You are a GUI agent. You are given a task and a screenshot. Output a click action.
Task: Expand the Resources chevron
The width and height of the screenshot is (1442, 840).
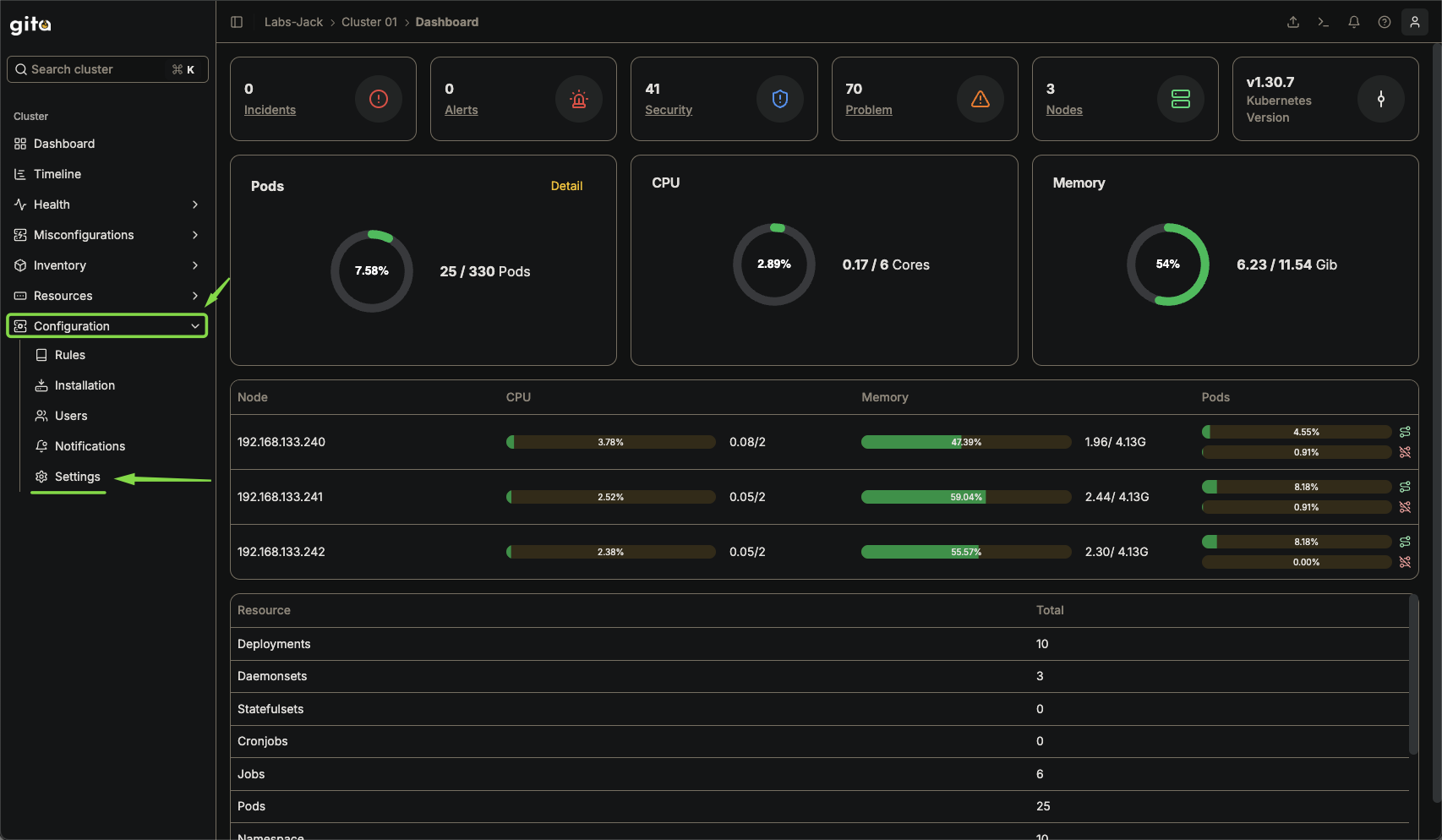(195, 296)
